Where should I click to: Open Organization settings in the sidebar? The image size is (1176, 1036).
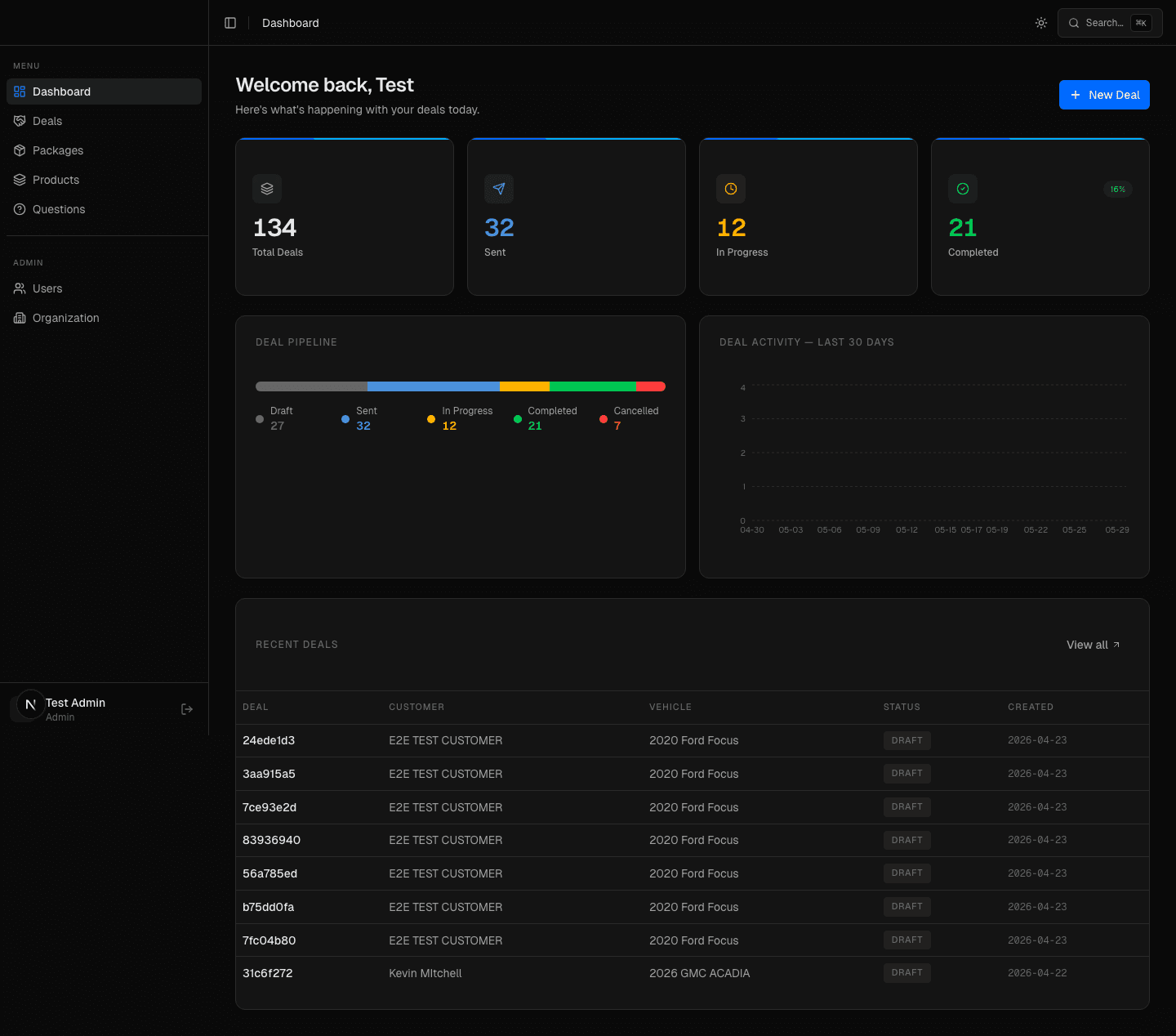pyautogui.click(x=104, y=318)
